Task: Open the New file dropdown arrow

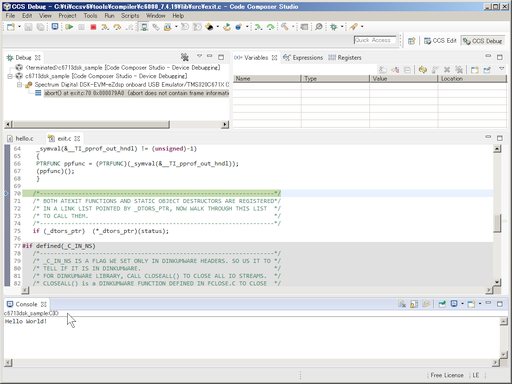Action: point(19,27)
